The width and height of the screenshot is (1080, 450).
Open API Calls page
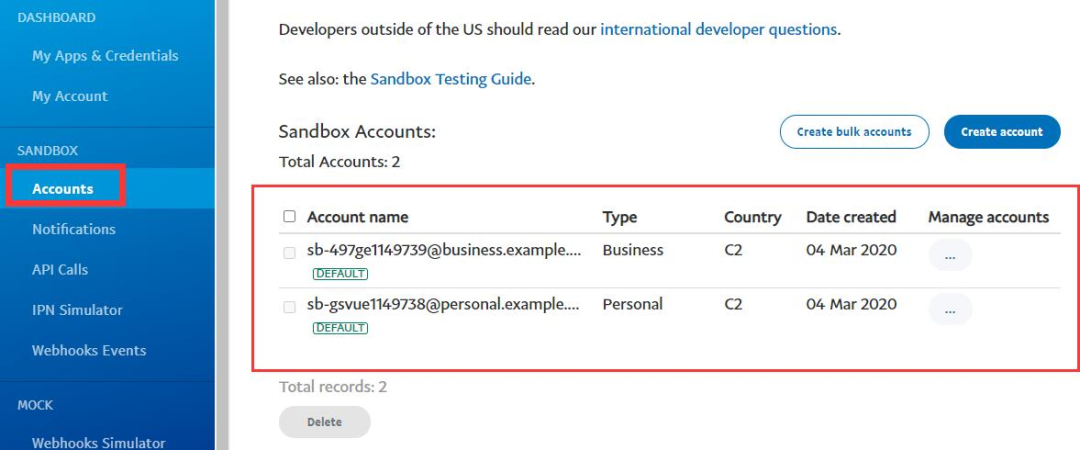(x=60, y=270)
